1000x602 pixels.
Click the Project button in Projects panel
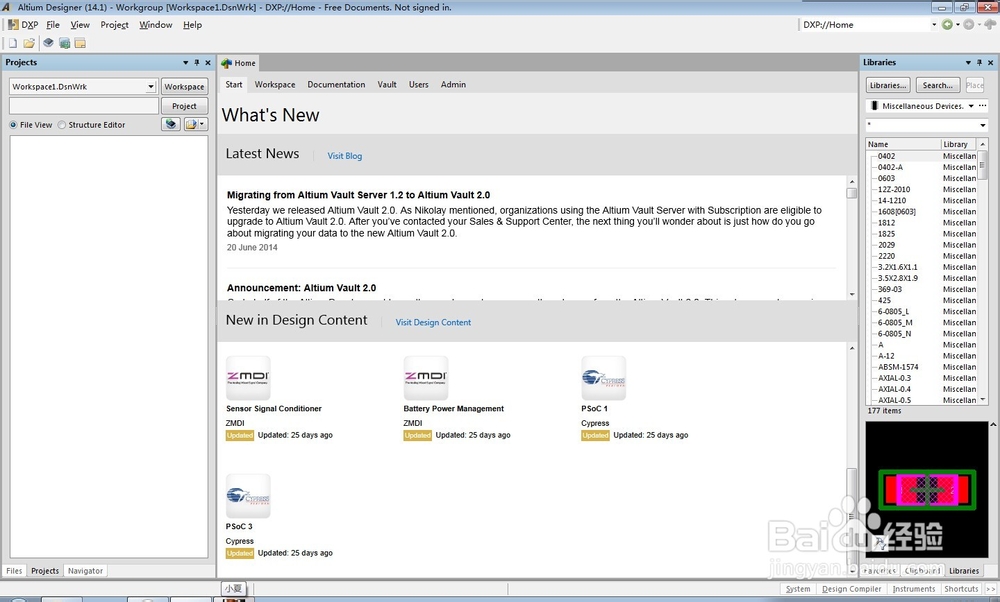click(x=184, y=106)
